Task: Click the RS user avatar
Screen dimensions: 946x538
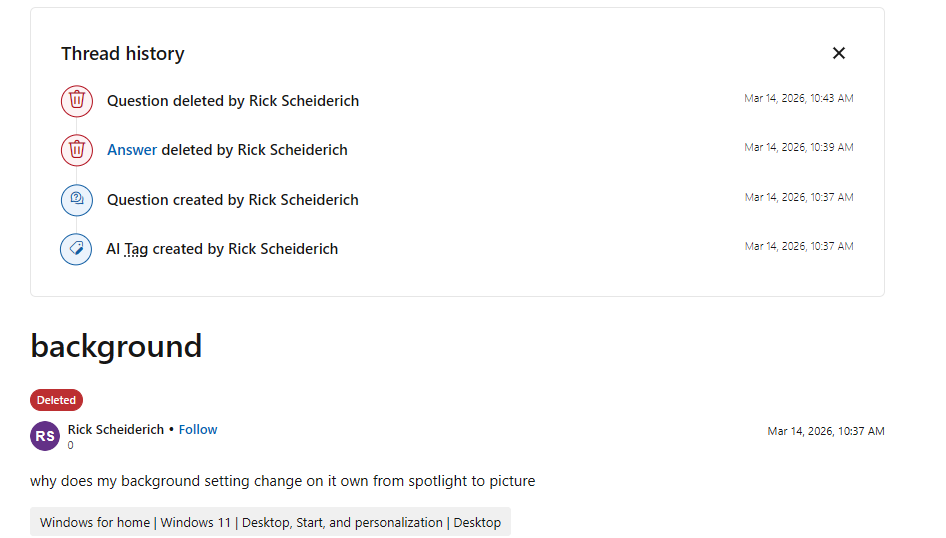Action: [x=45, y=436]
